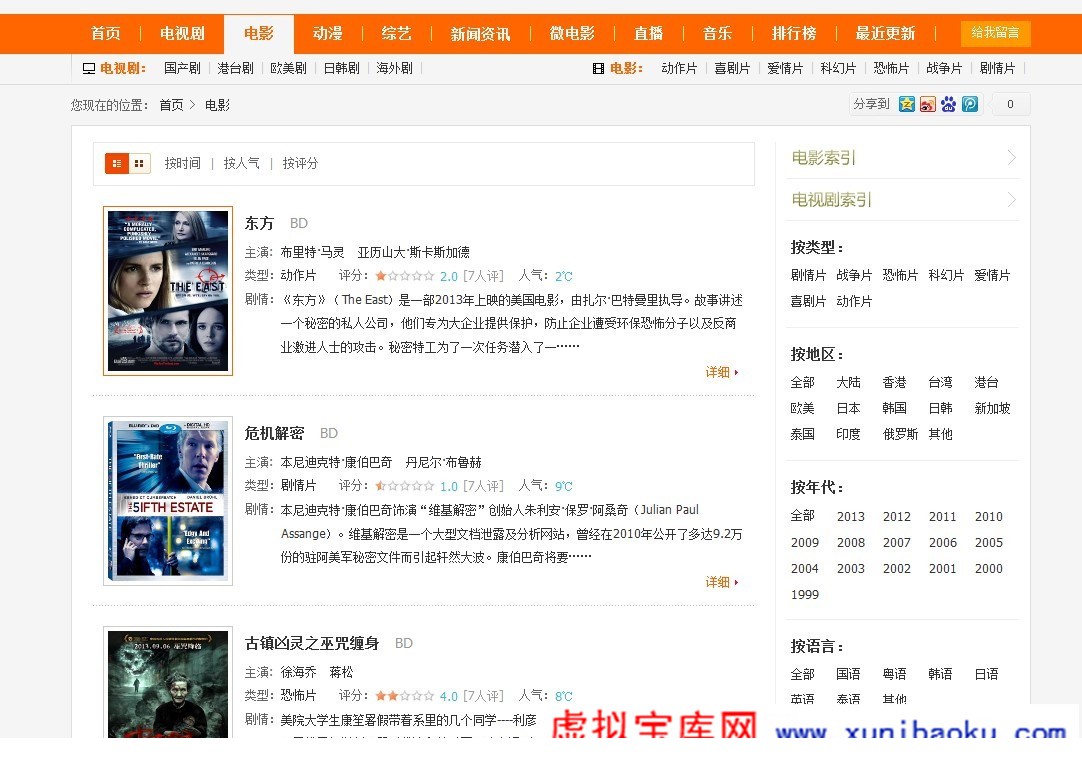This screenshot has width=1082, height=761.
Task: Open the 微电影 navigation tab
Action: [572, 33]
